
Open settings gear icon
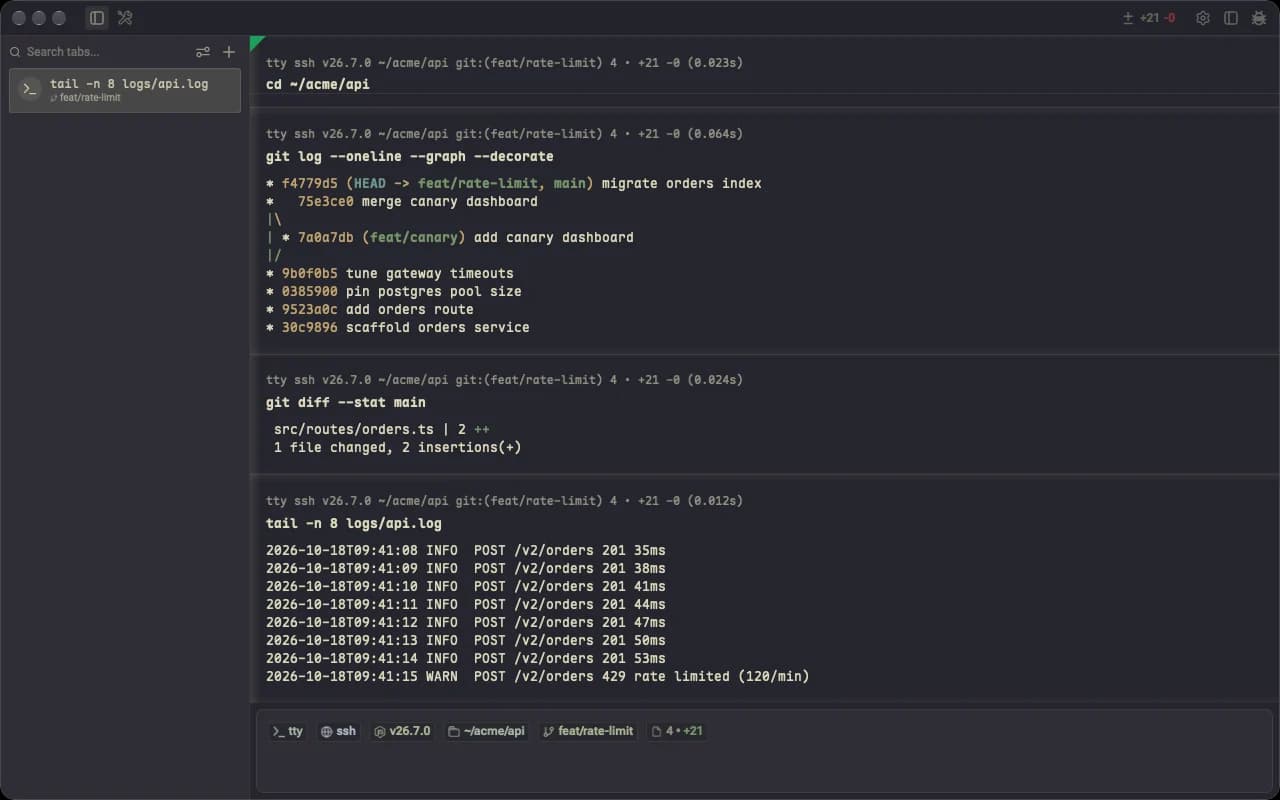click(1203, 18)
